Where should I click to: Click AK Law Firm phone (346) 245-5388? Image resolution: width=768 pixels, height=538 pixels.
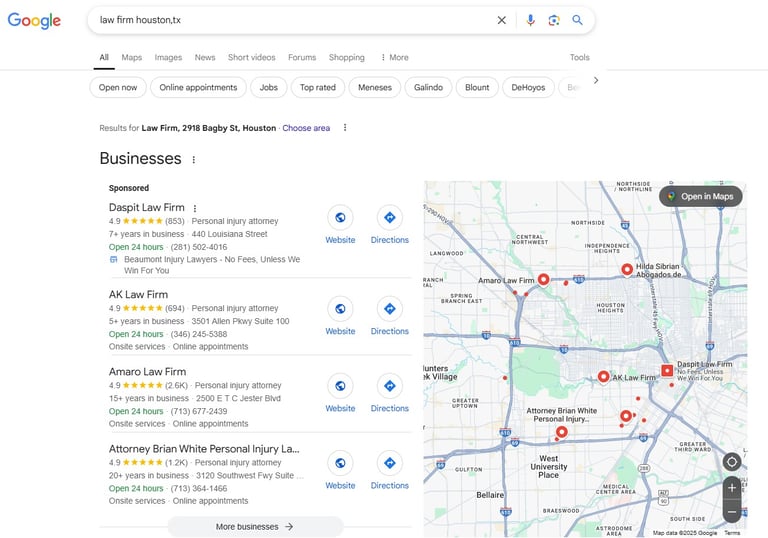pyautogui.click(x=199, y=334)
